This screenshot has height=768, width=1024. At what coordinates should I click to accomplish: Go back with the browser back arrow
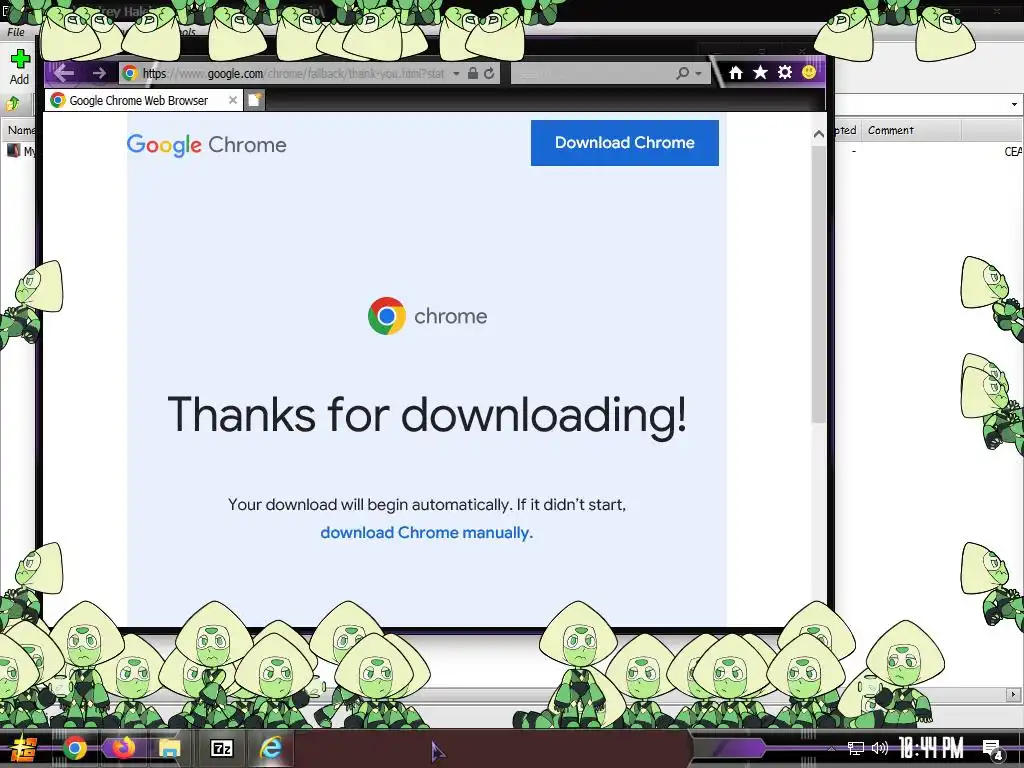tap(63, 72)
